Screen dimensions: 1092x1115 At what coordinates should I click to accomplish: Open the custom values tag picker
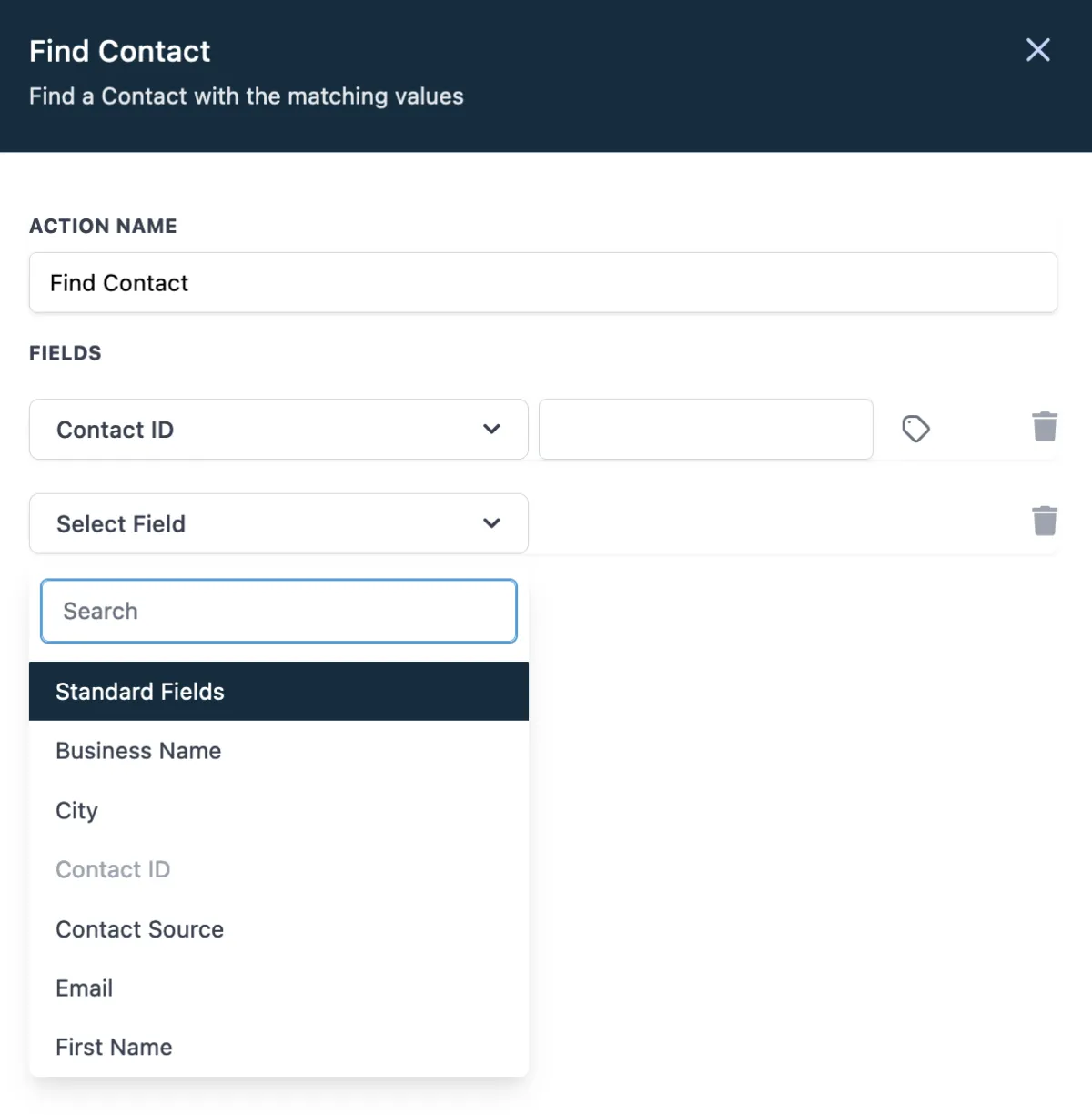pos(915,429)
